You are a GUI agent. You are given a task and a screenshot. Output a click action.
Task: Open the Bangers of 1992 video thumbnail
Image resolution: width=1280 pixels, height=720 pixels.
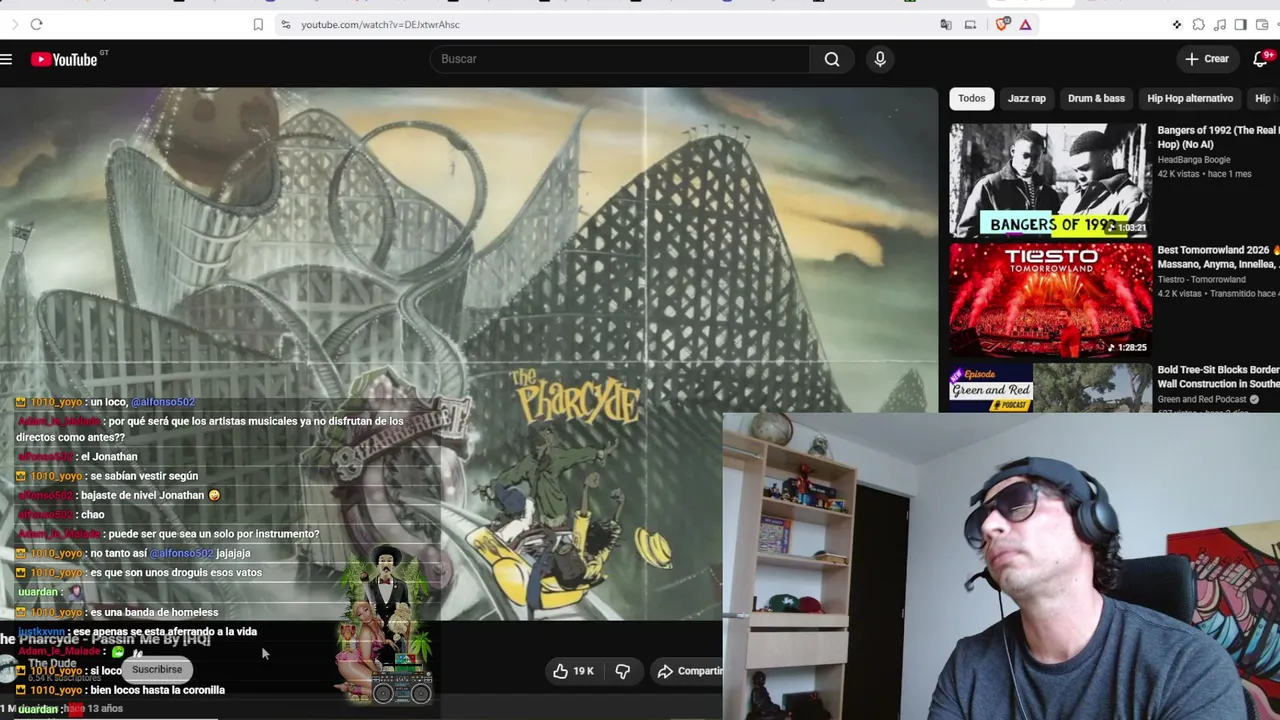[1050, 180]
